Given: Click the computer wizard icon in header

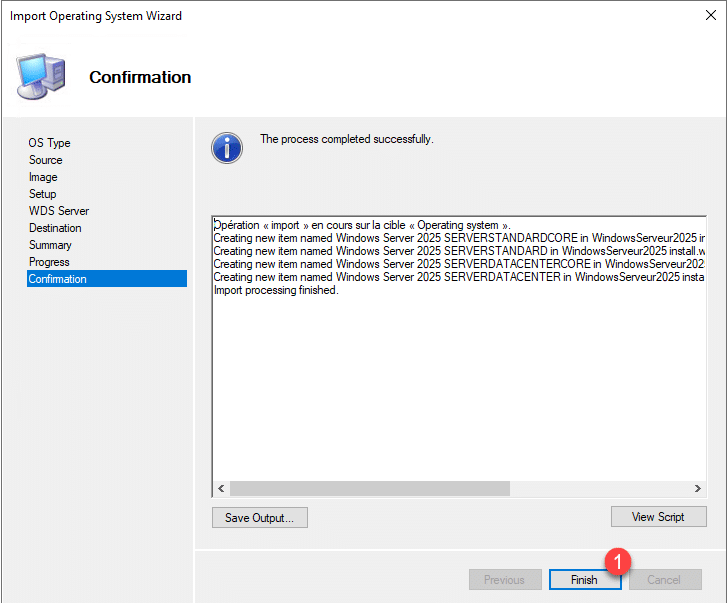Looking at the screenshot, I should click(x=41, y=76).
